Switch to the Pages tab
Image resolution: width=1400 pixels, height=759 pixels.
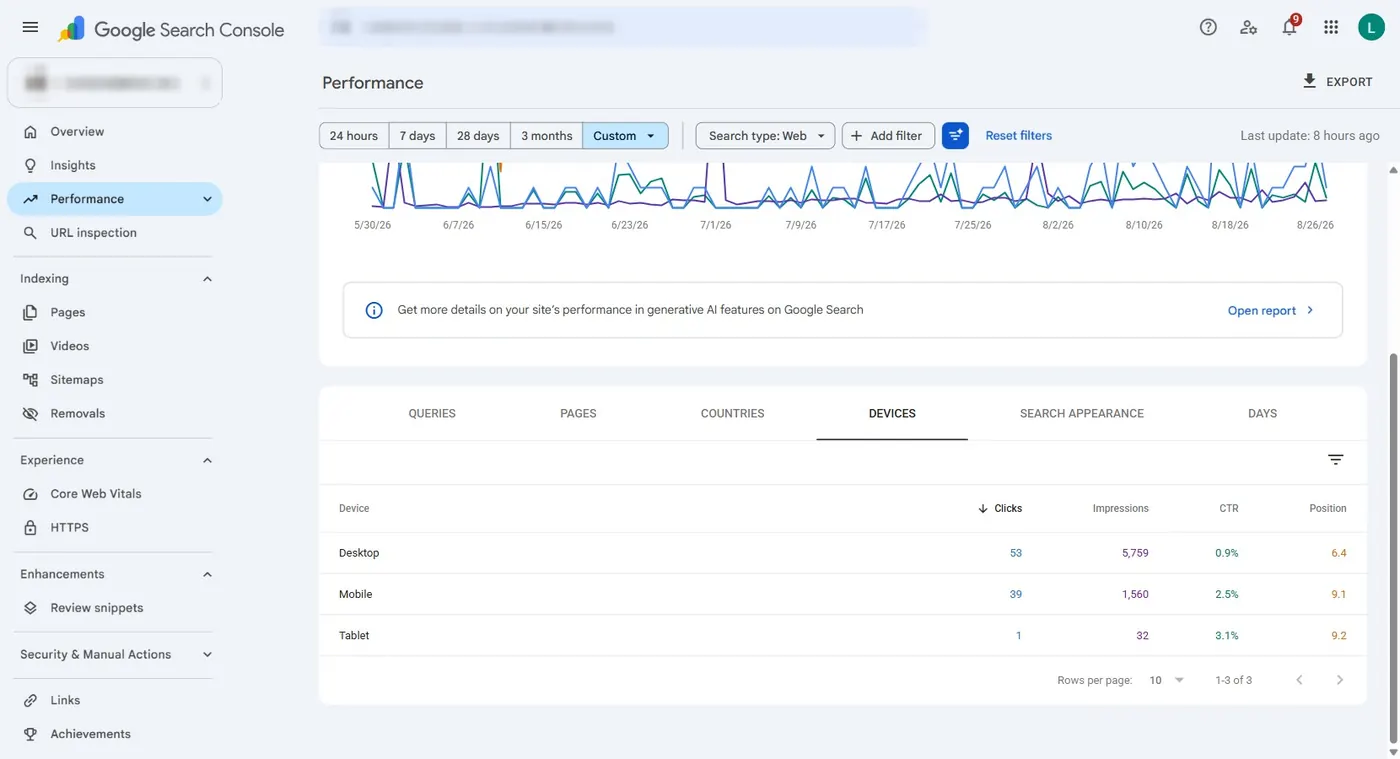pyautogui.click(x=578, y=413)
